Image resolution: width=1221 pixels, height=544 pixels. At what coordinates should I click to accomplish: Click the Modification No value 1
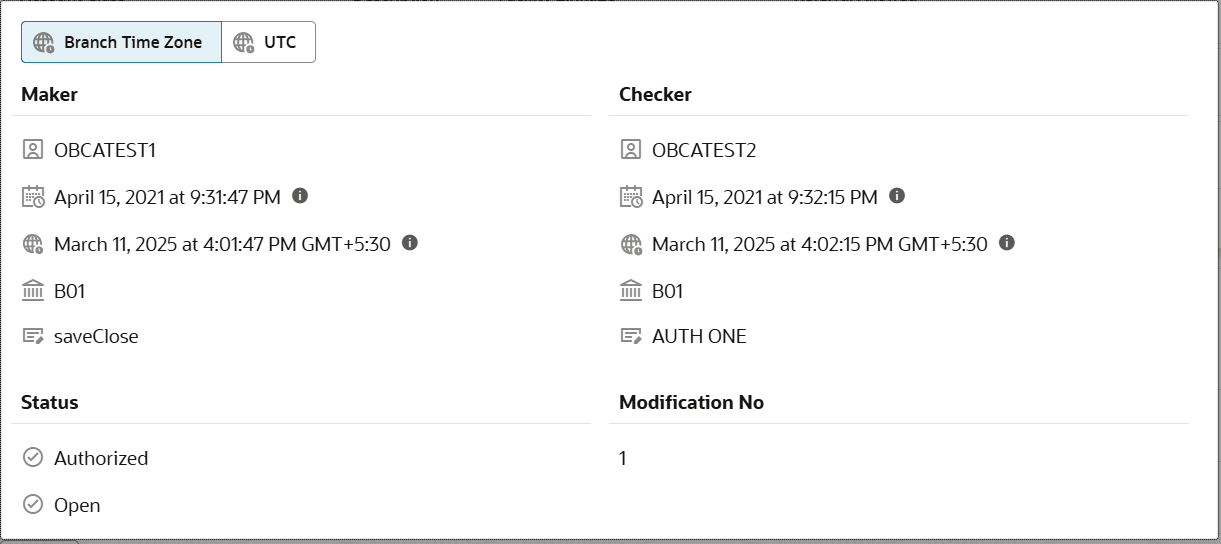pos(623,458)
